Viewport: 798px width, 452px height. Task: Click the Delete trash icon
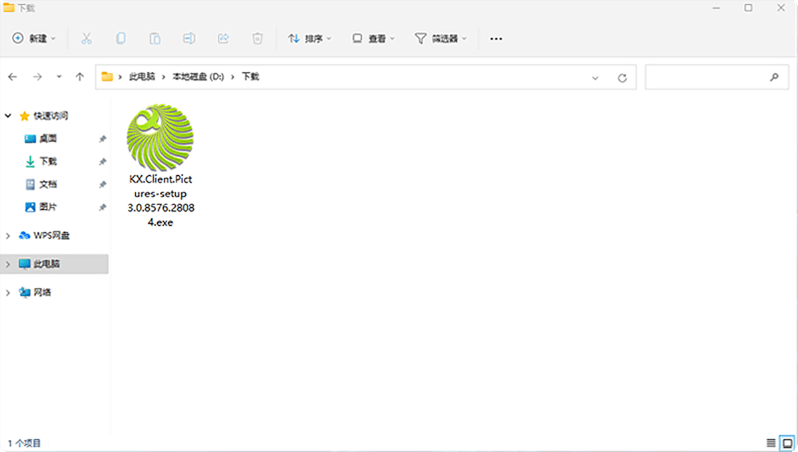[258, 38]
